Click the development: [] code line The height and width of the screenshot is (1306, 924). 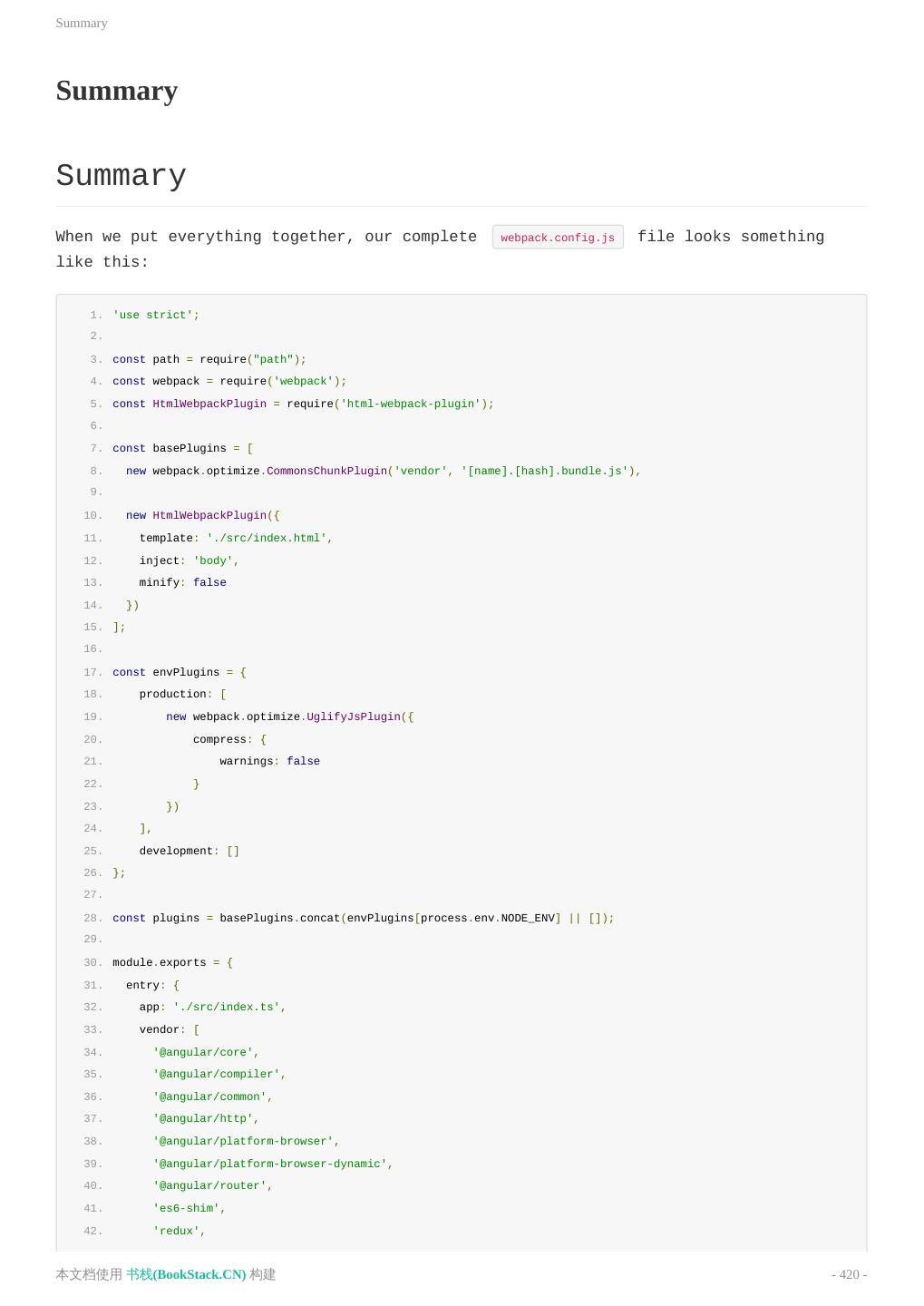pyautogui.click(x=189, y=851)
